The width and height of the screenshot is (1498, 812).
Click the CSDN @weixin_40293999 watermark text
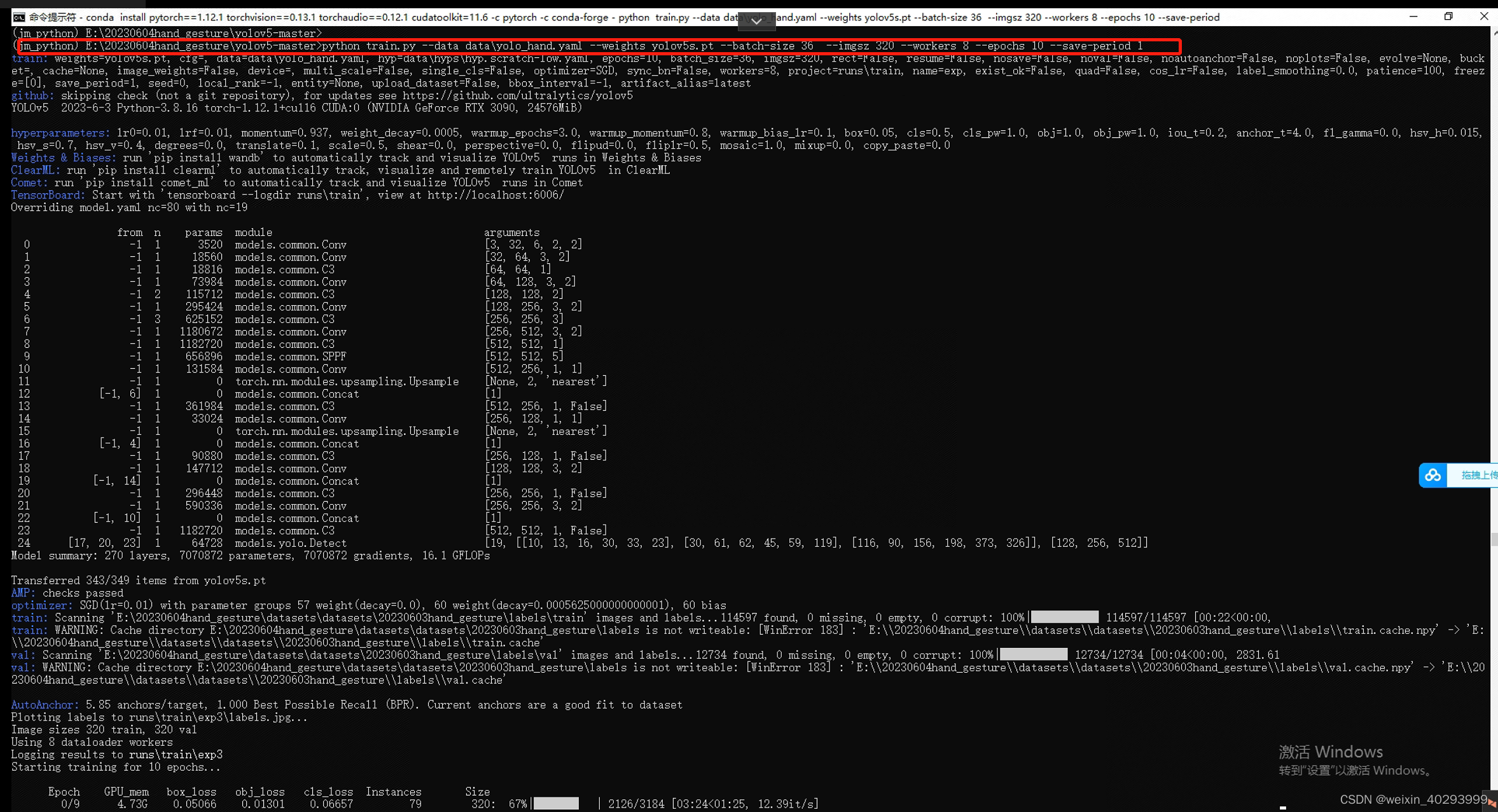(1413, 799)
